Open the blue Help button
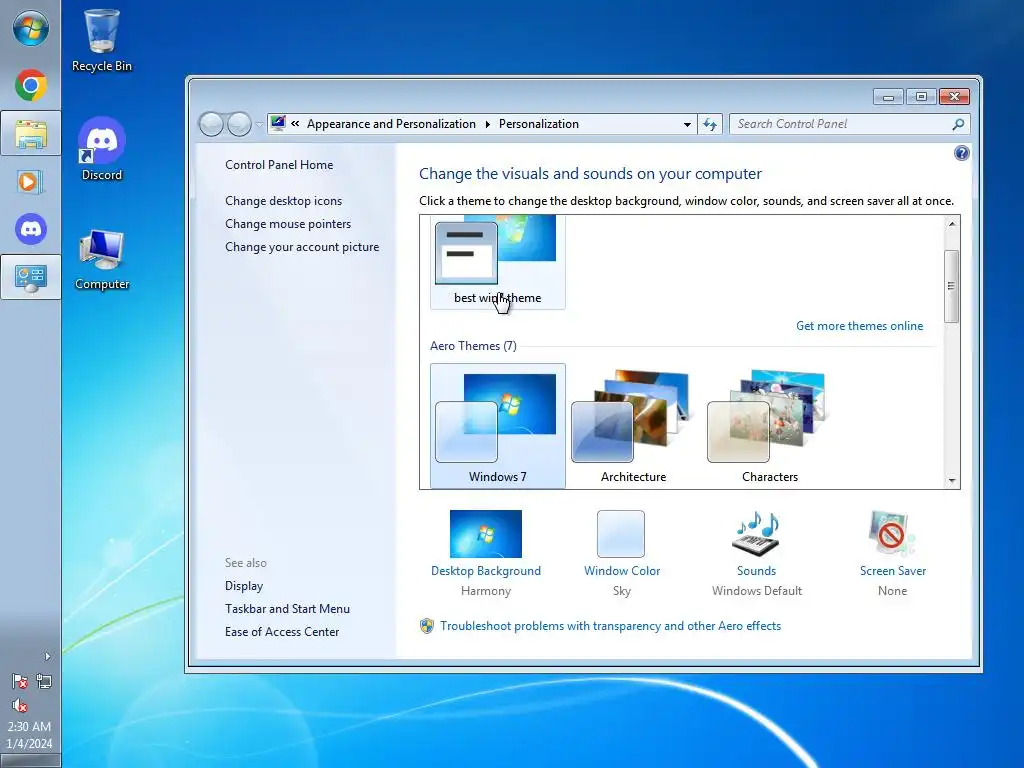 961,153
